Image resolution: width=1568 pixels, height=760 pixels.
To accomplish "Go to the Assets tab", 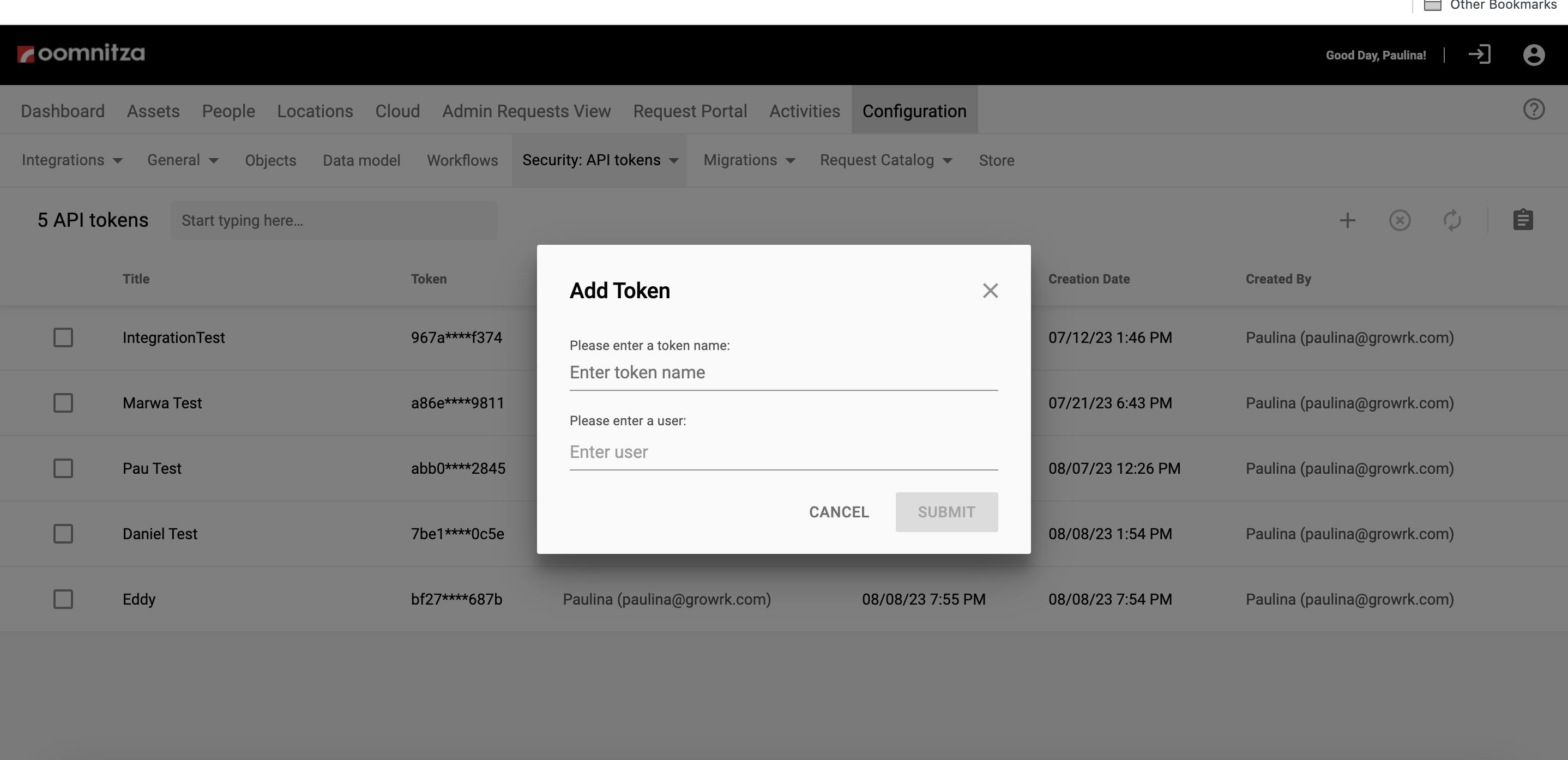I will [x=153, y=111].
